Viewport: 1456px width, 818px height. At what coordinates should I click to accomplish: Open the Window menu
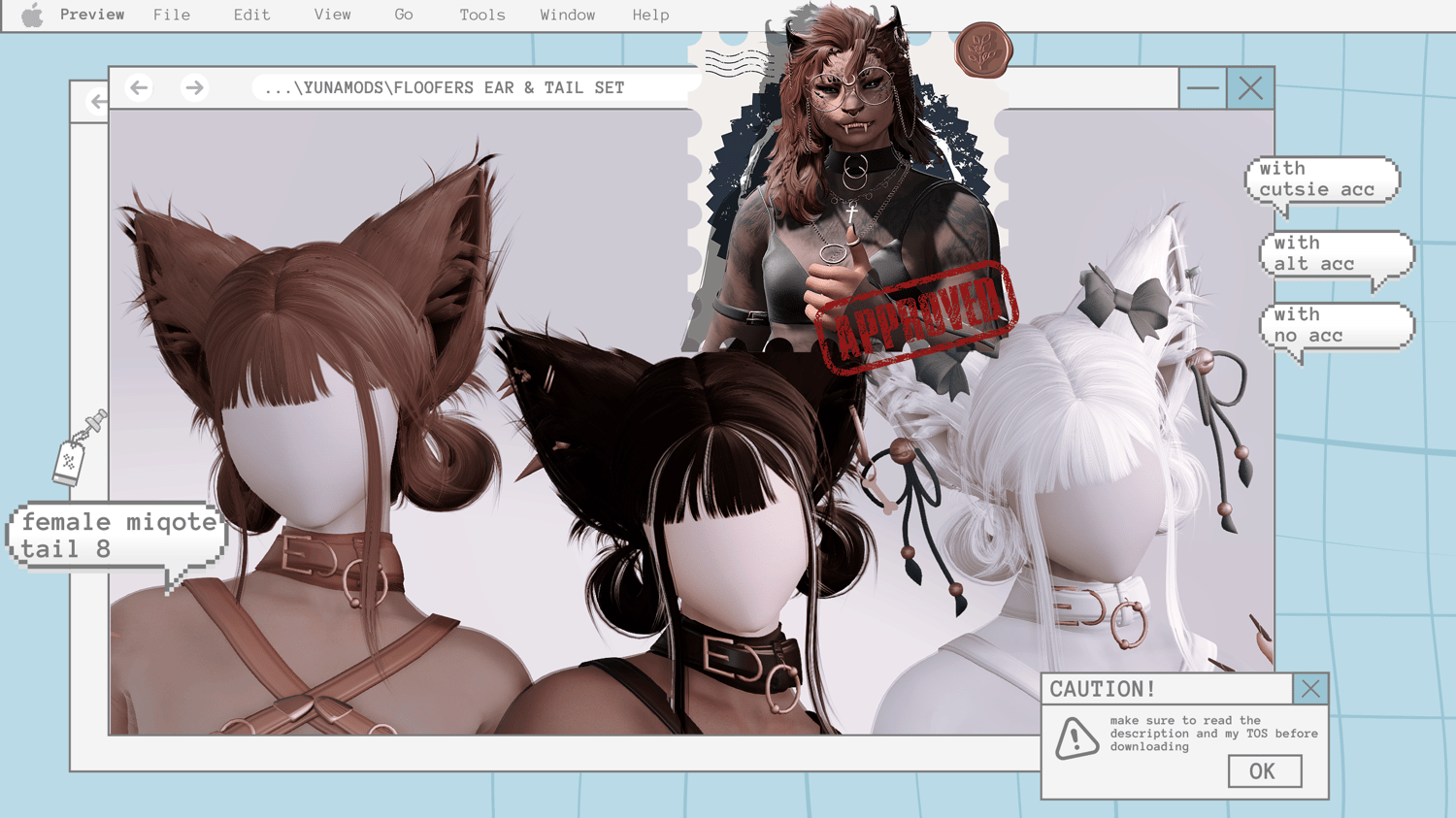click(x=568, y=15)
